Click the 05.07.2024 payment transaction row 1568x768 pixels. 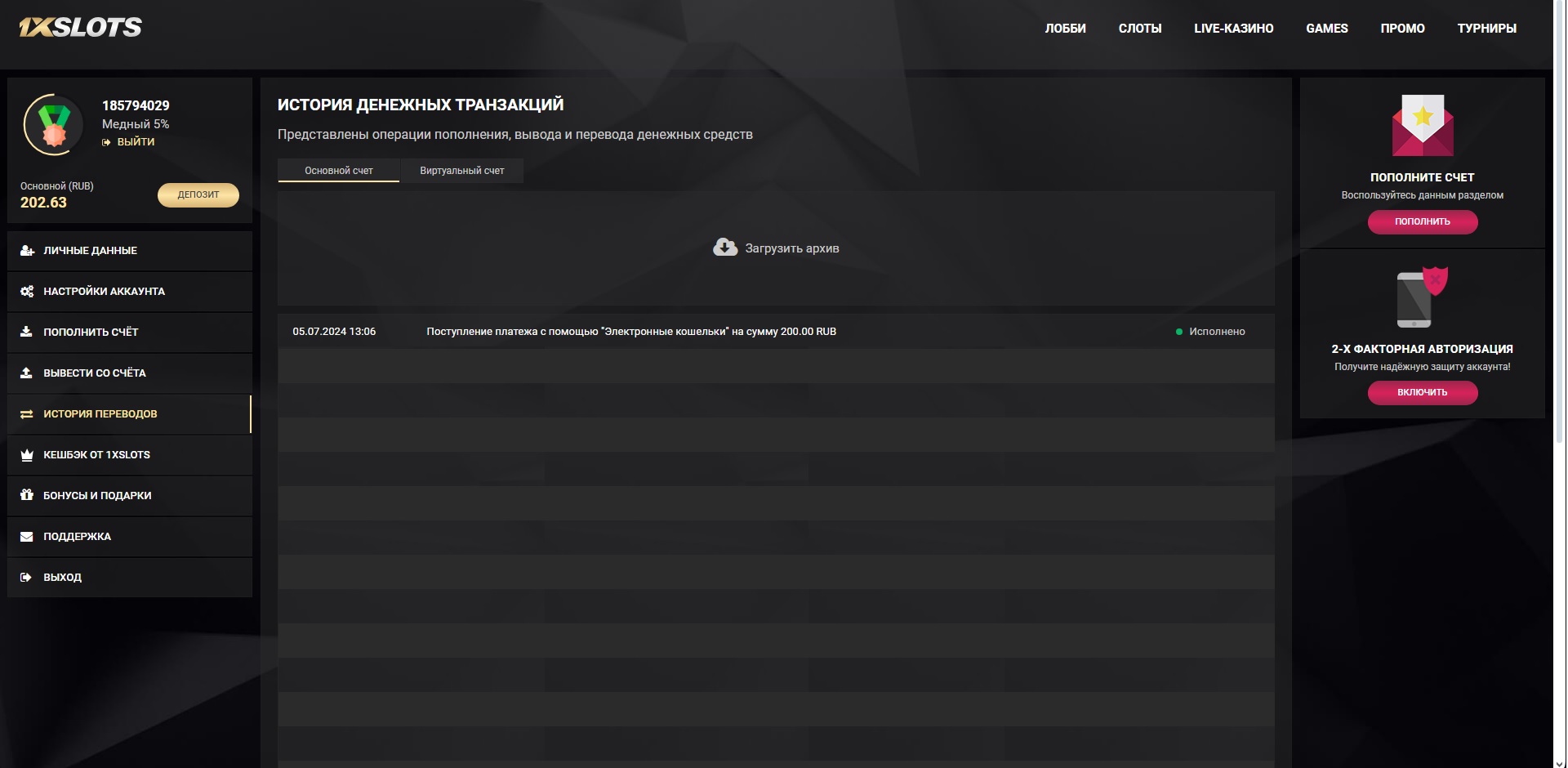(x=630, y=332)
